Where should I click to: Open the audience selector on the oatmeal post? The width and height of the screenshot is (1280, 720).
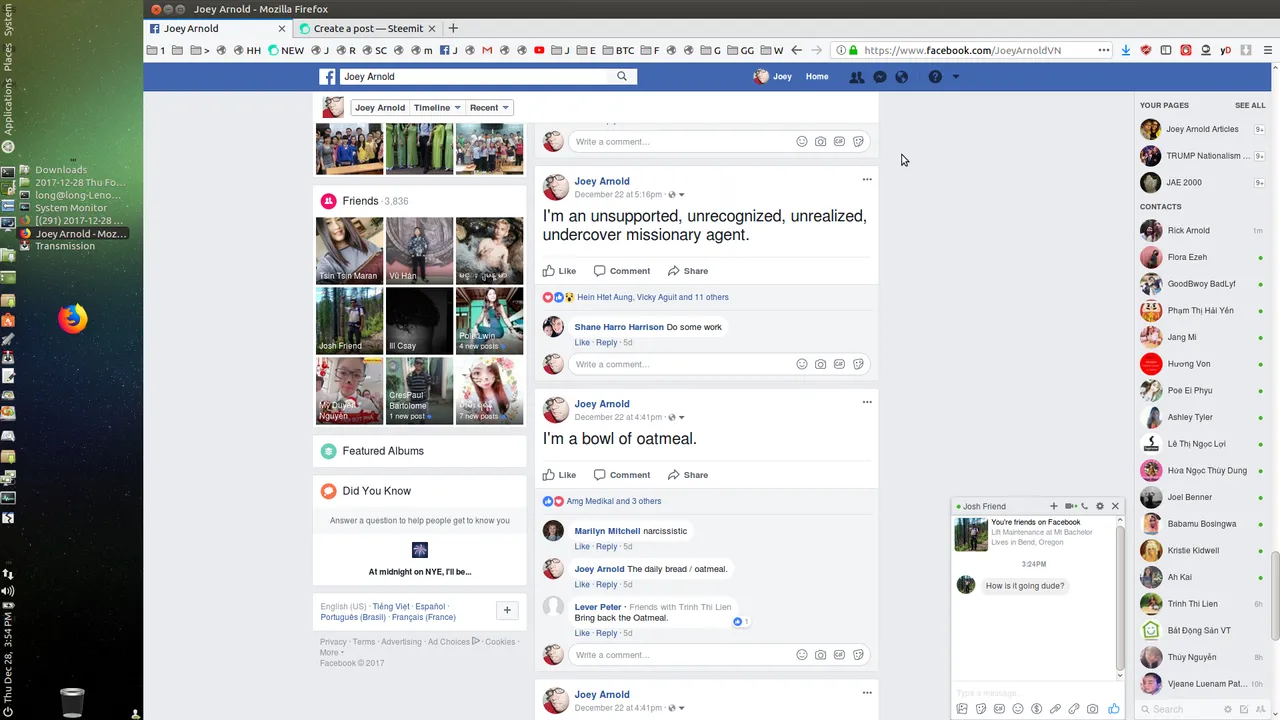pos(676,417)
